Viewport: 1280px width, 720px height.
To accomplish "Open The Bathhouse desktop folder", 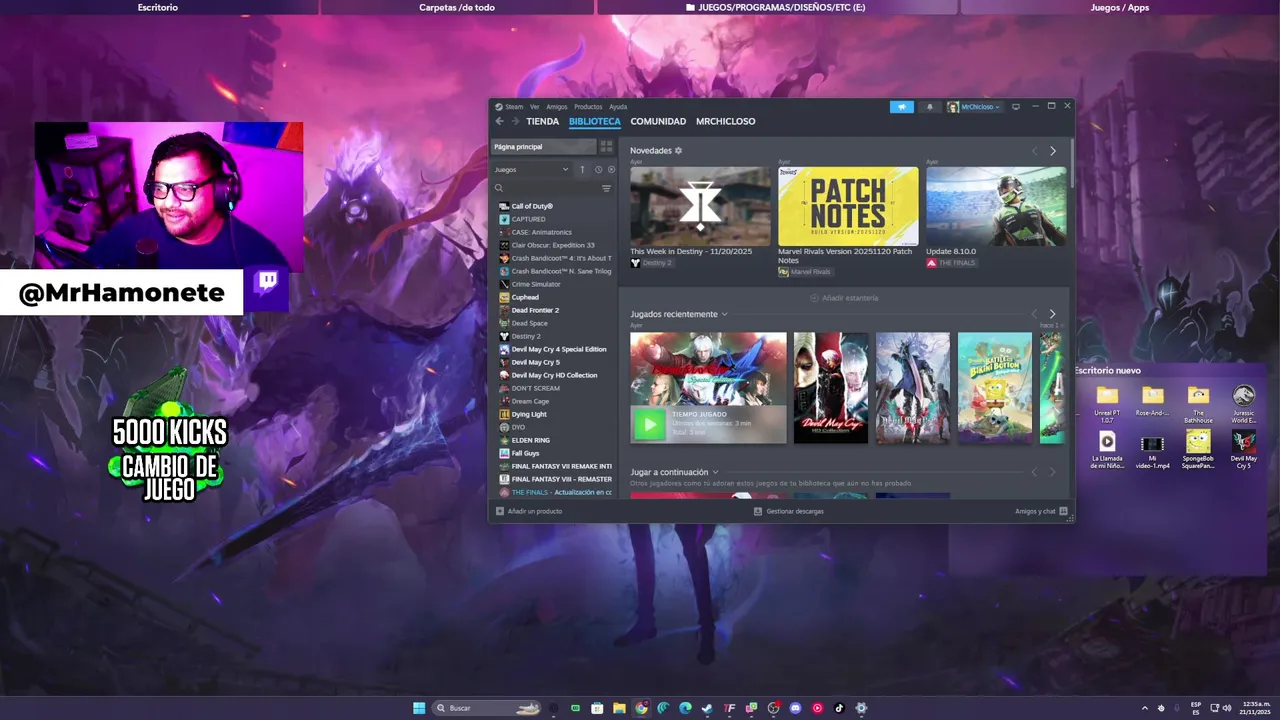I will [1198, 404].
